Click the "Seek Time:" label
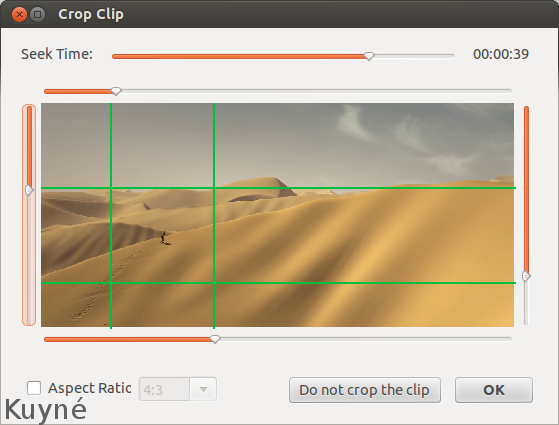Viewport: 559px width, 425px height. pyautogui.click(x=57, y=54)
